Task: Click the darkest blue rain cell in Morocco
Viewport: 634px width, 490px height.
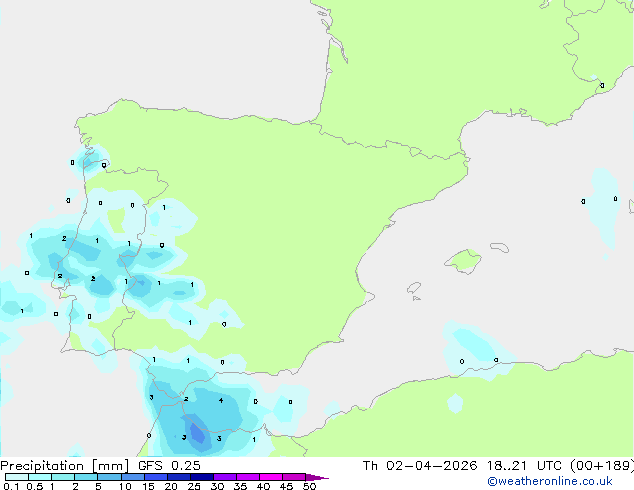Action: pos(197,432)
